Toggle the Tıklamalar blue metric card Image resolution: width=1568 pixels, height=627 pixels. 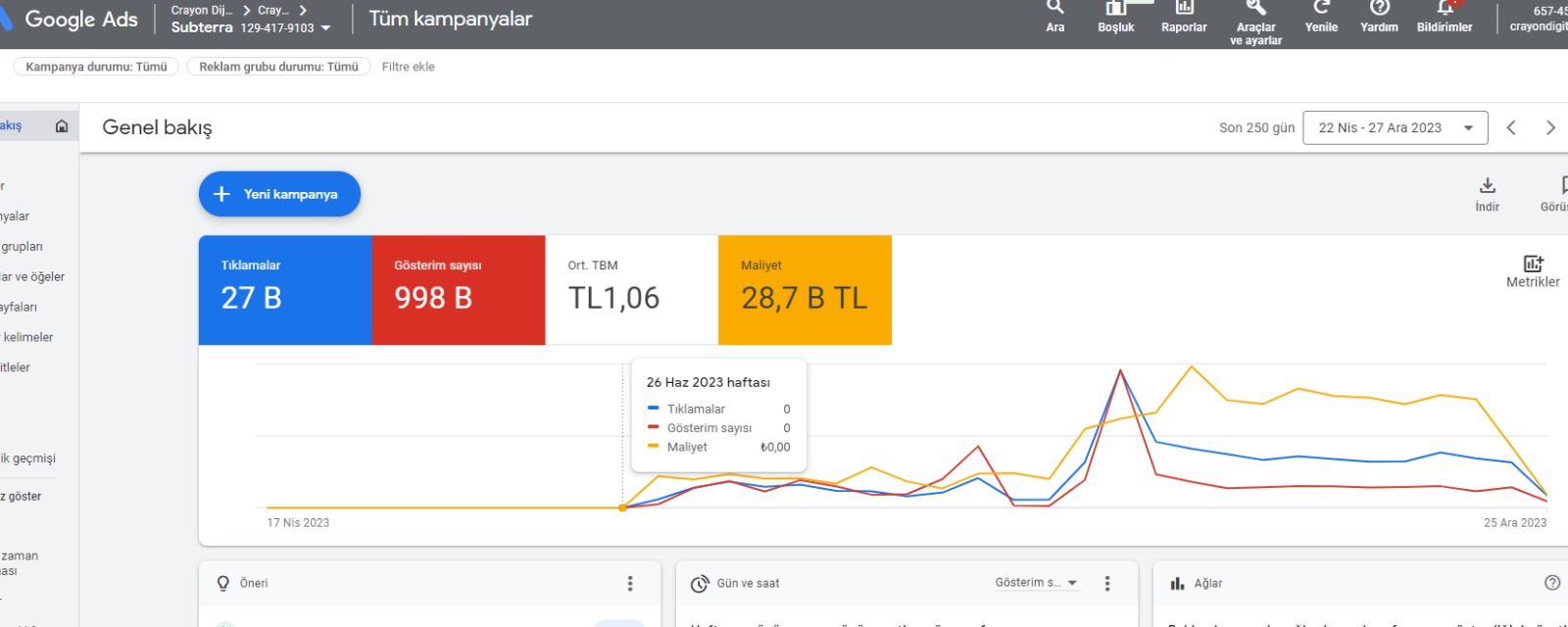coord(285,290)
